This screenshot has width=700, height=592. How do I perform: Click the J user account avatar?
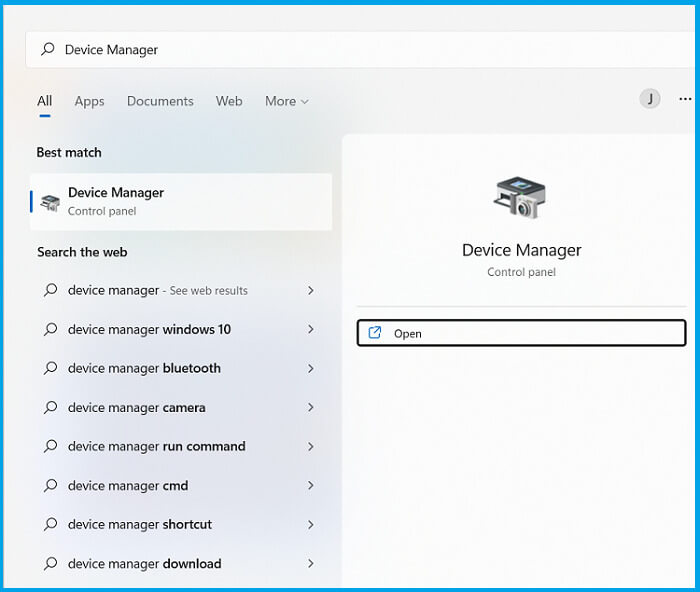click(650, 99)
